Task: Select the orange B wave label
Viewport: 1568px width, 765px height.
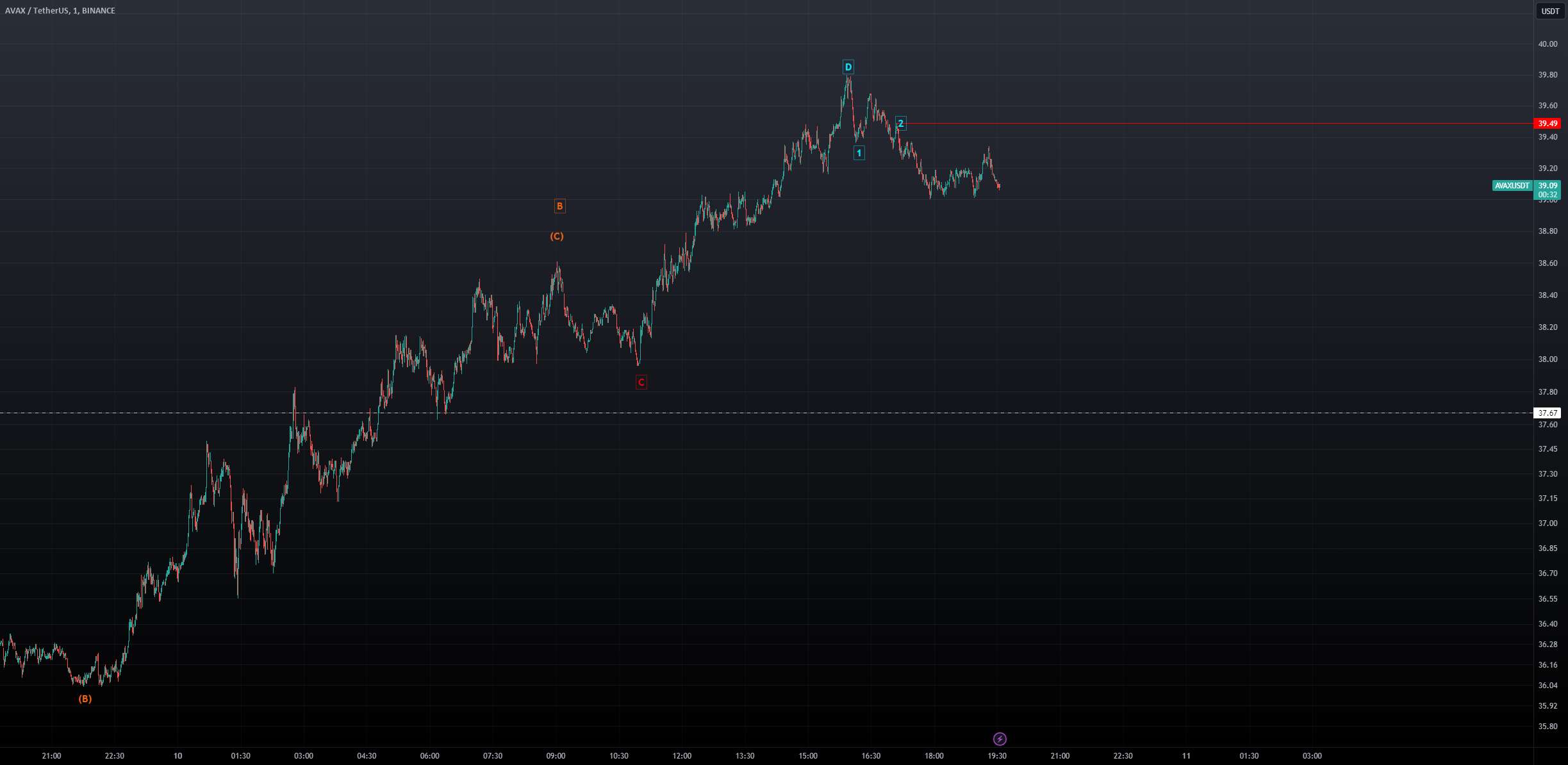Action: click(559, 206)
